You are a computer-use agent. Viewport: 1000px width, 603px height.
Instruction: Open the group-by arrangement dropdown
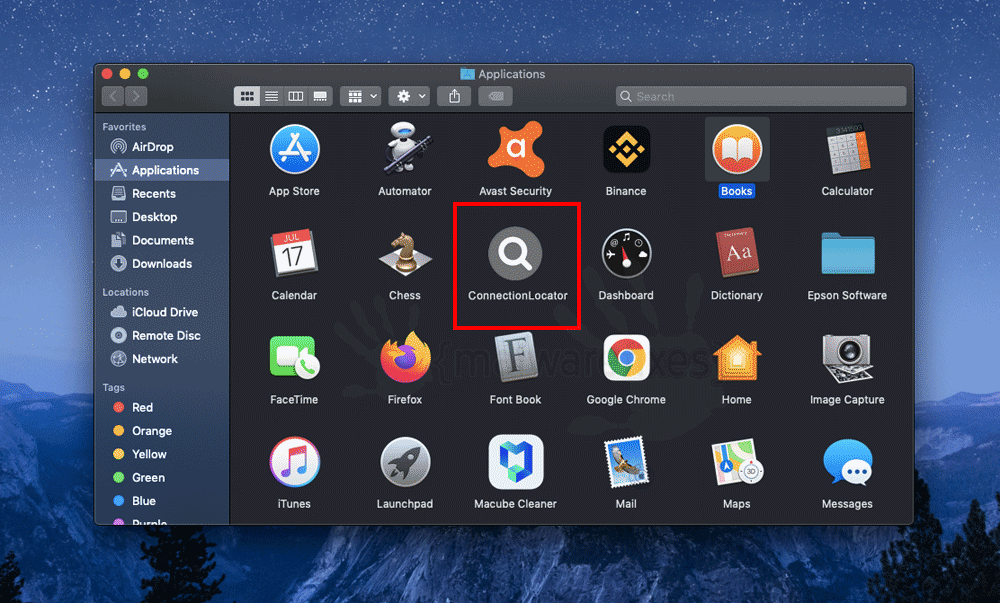(x=360, y=96)
